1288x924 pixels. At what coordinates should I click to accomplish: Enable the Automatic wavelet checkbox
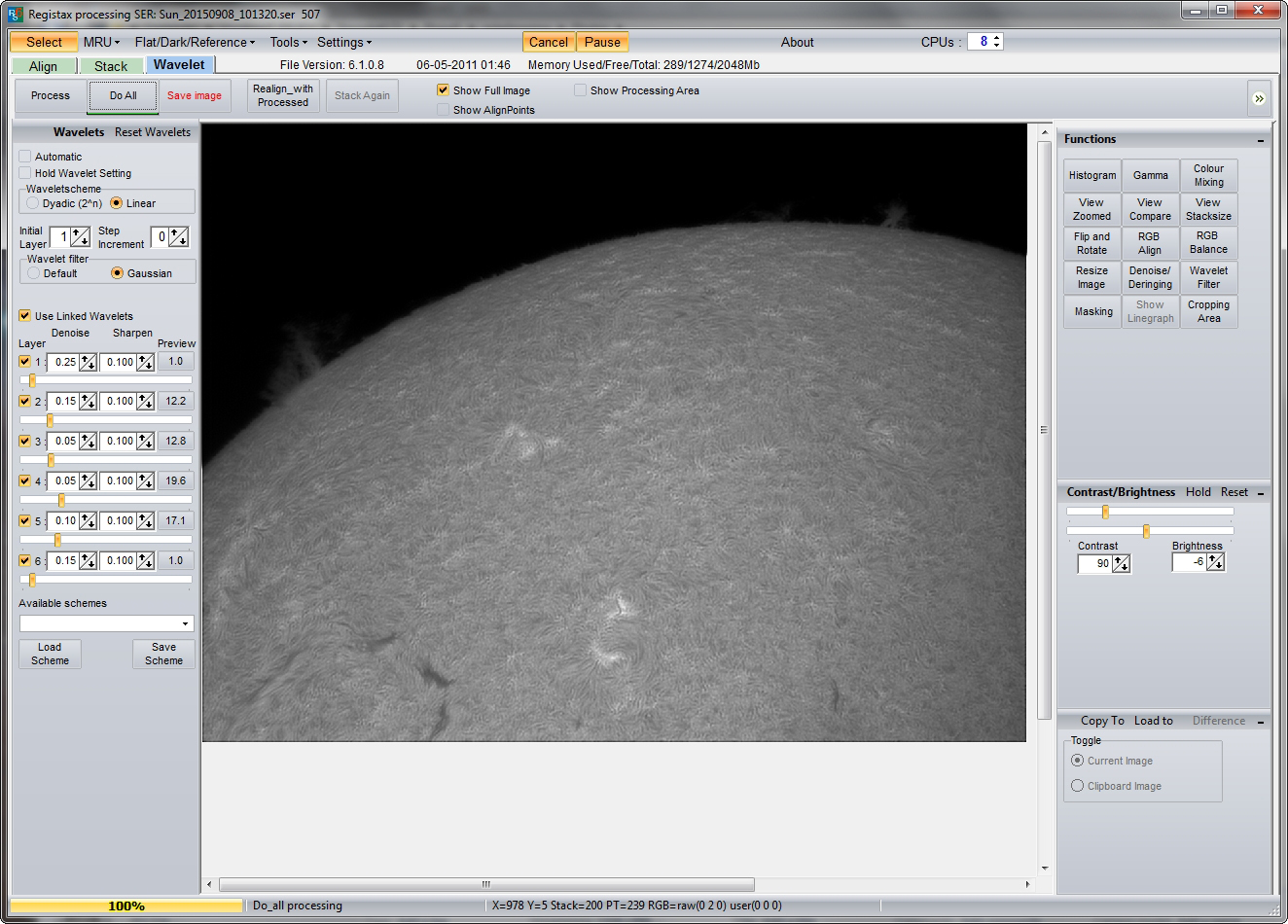(x=25, y=157)
